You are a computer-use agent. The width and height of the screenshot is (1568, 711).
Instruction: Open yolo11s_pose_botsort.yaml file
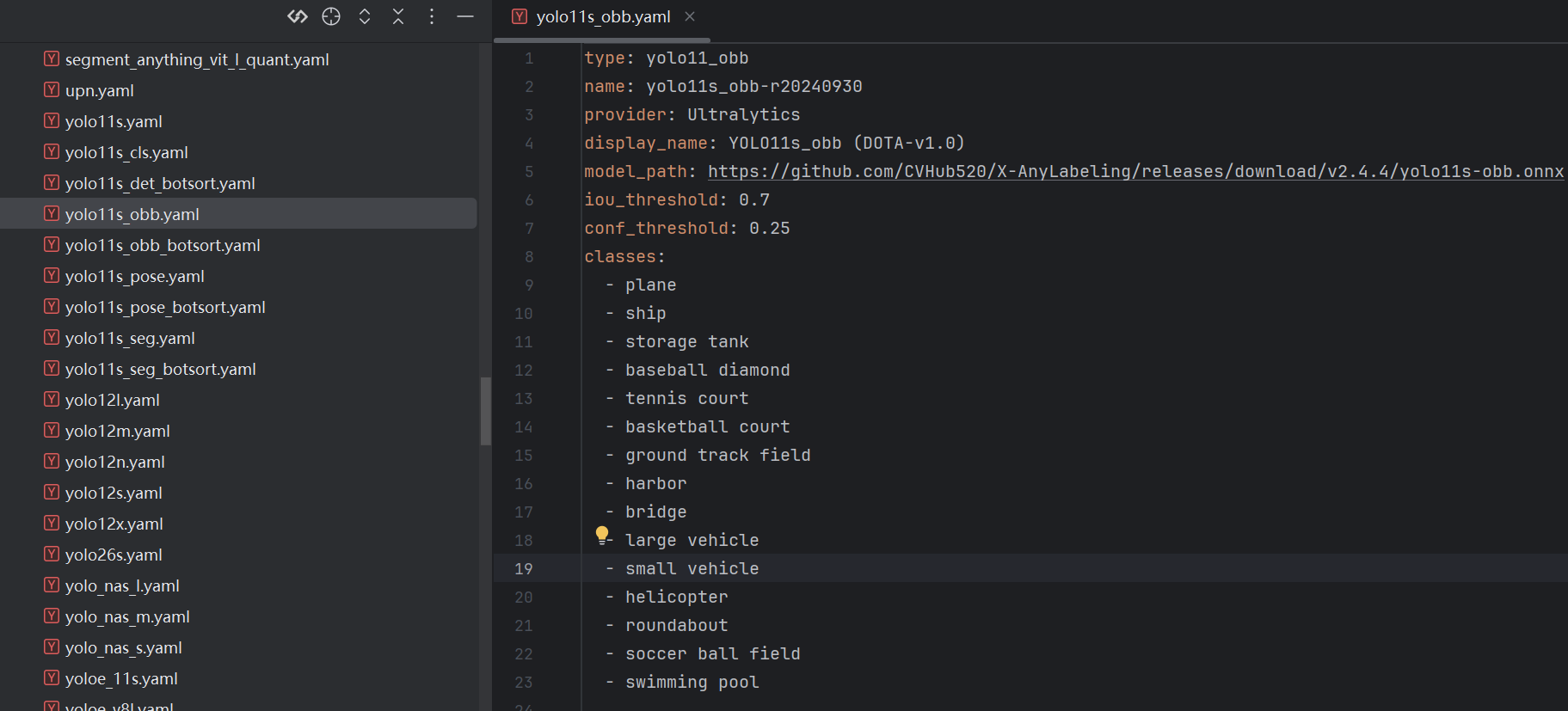click(165, 307)
